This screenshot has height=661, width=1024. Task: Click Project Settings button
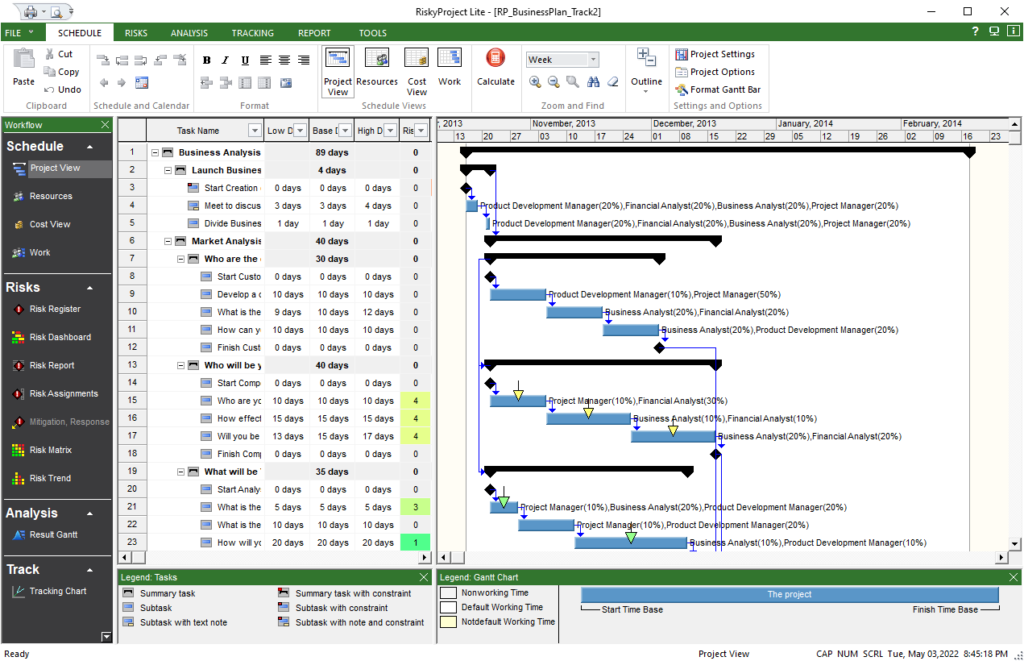point(715,54)
